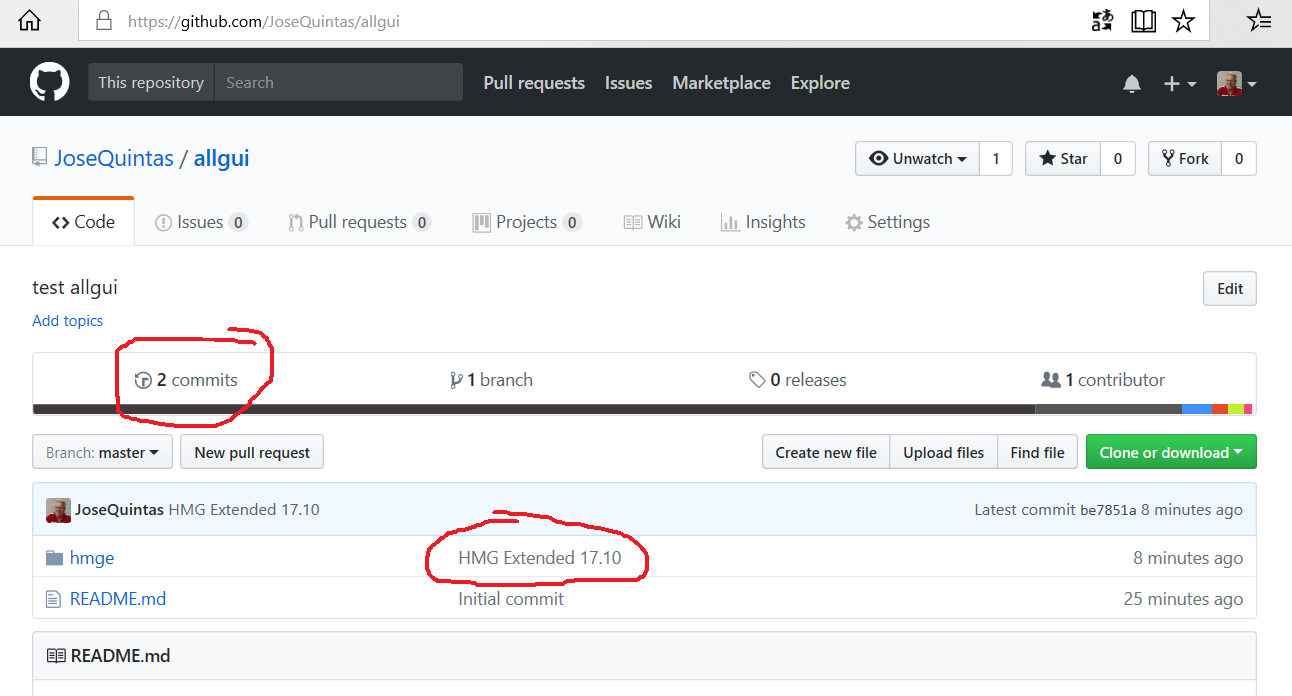
Task: Click the 25 minutes ago timestamp
Action: click(x=1183, y=599)
